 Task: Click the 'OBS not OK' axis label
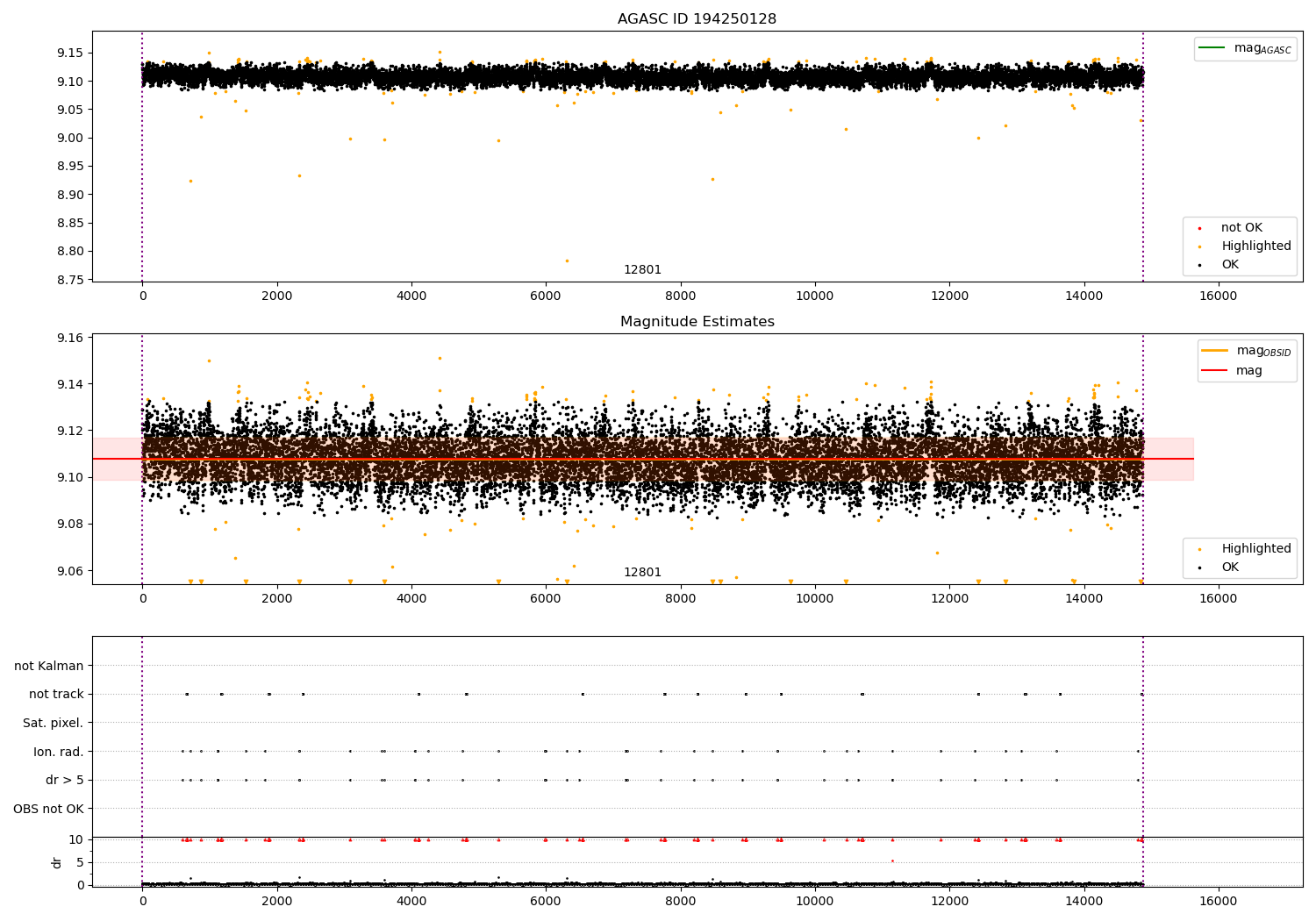(49, 809)
